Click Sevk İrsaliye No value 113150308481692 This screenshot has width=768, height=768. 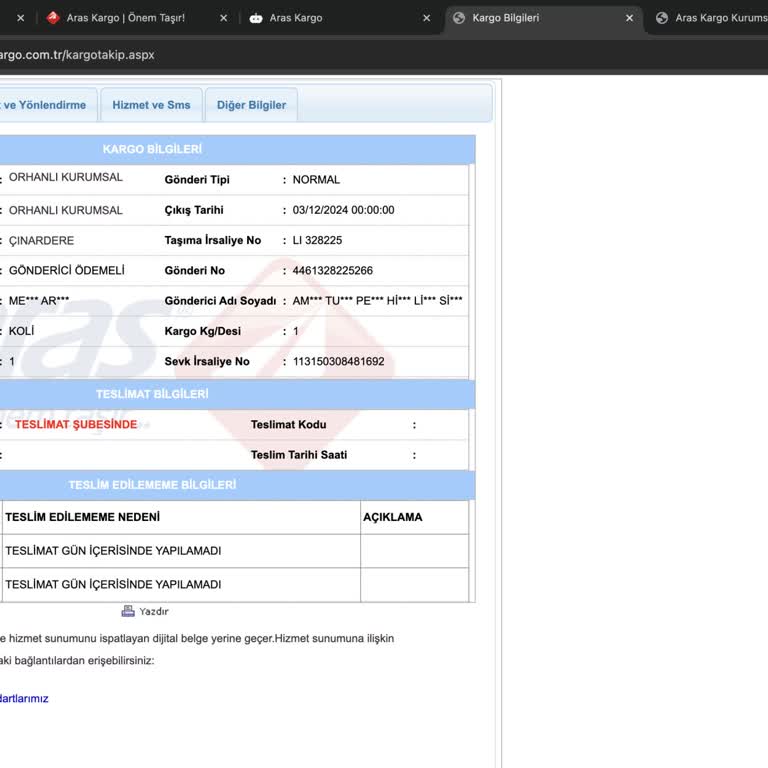[x=338, y=362]
